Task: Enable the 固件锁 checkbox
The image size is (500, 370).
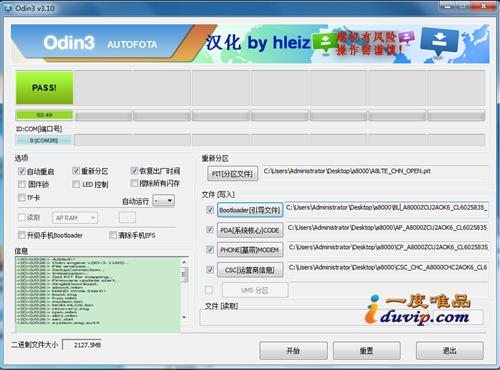Action: point(22,184)
